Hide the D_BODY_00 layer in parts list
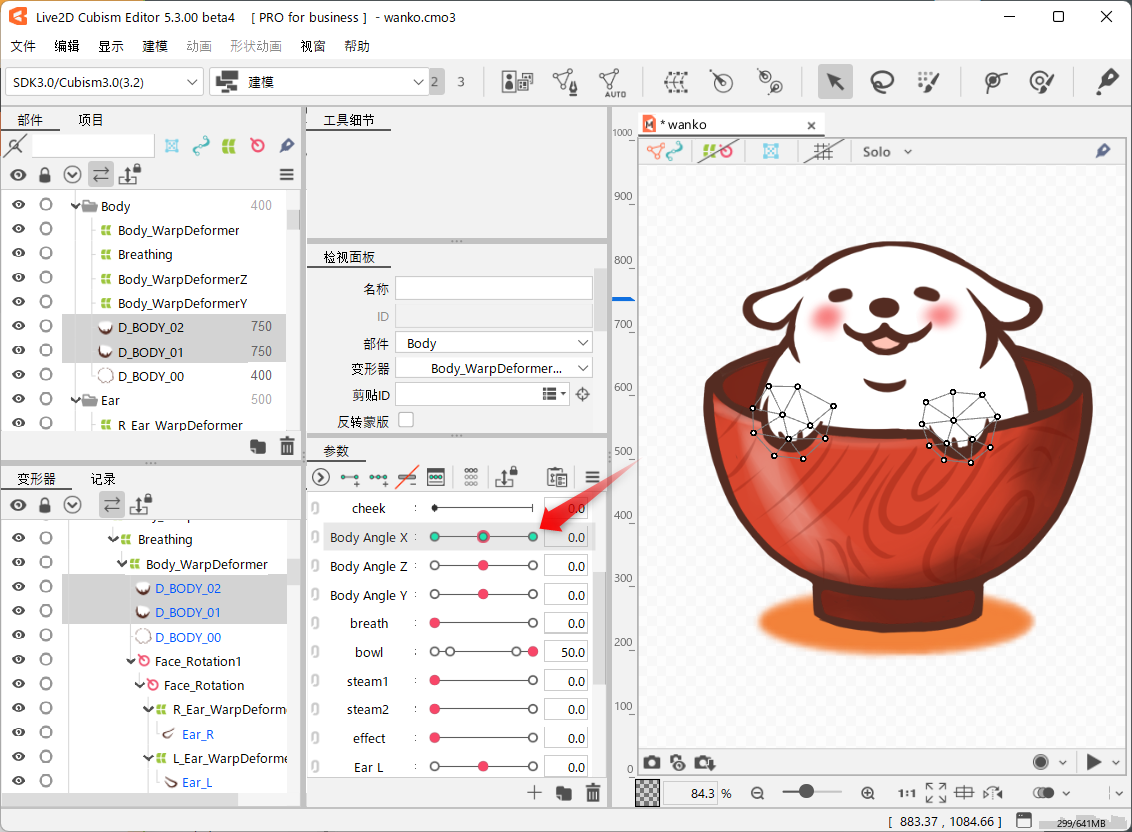This screenshot has height=832, width=1132. (x=18, y=376)
